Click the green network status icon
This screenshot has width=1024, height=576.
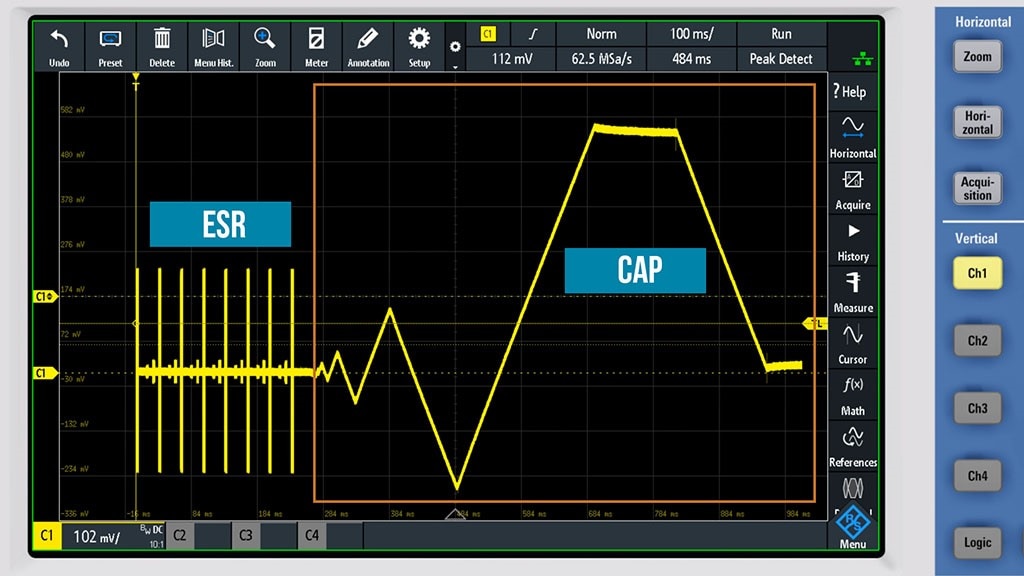click(x=862, y=59)
